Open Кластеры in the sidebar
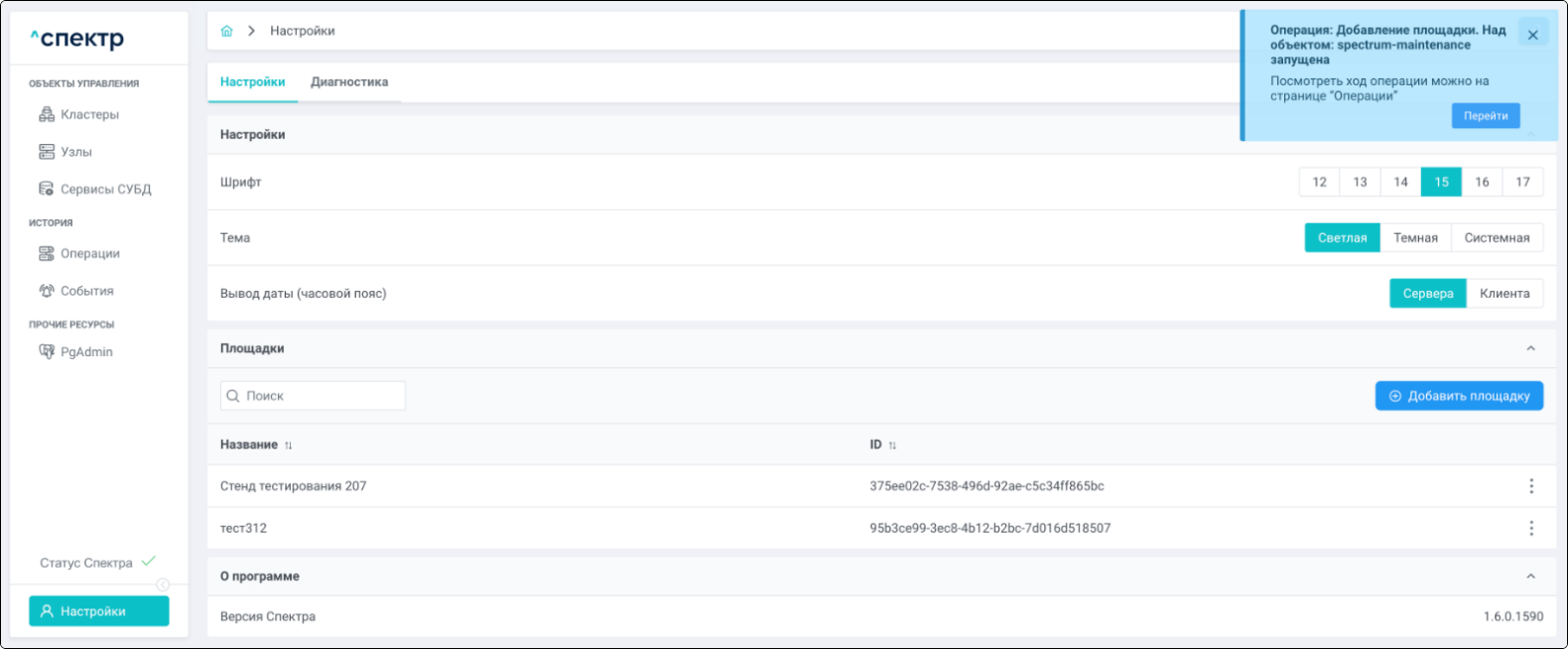Screen dimensions: 1568x649 88,114
